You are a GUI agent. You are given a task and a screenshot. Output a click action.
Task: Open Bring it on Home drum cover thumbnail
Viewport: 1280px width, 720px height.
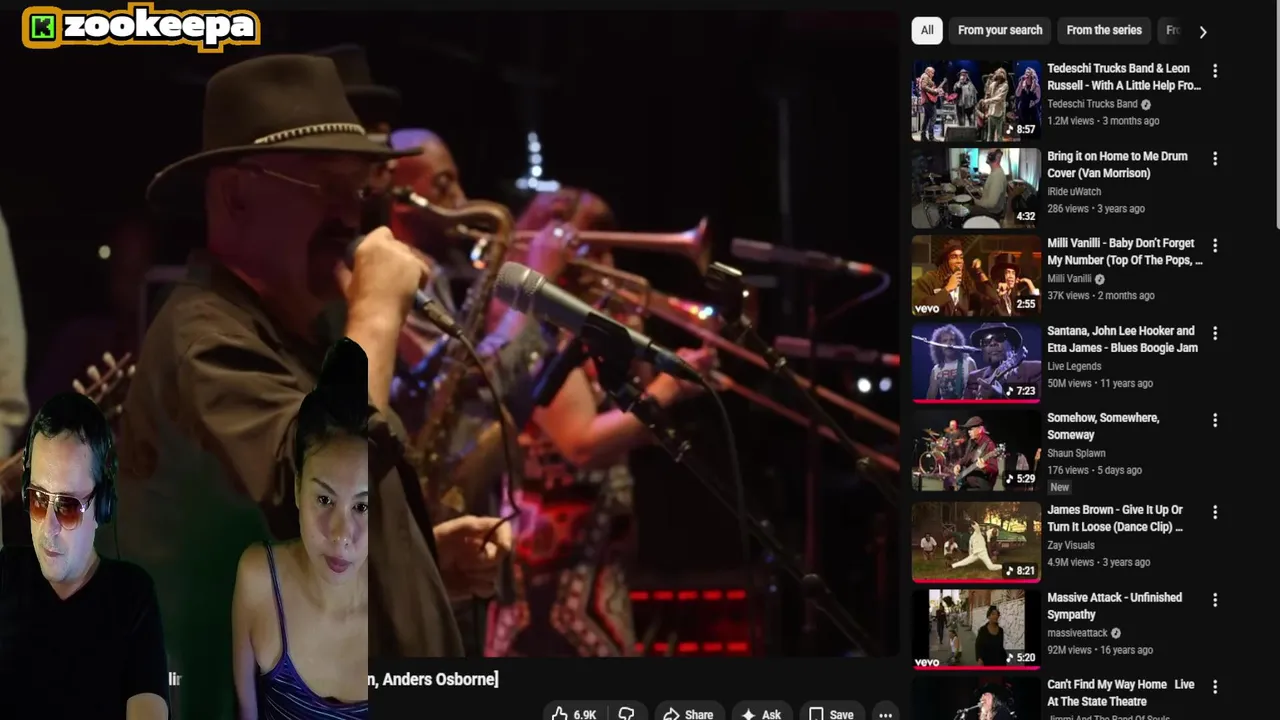tap(976, 188)
